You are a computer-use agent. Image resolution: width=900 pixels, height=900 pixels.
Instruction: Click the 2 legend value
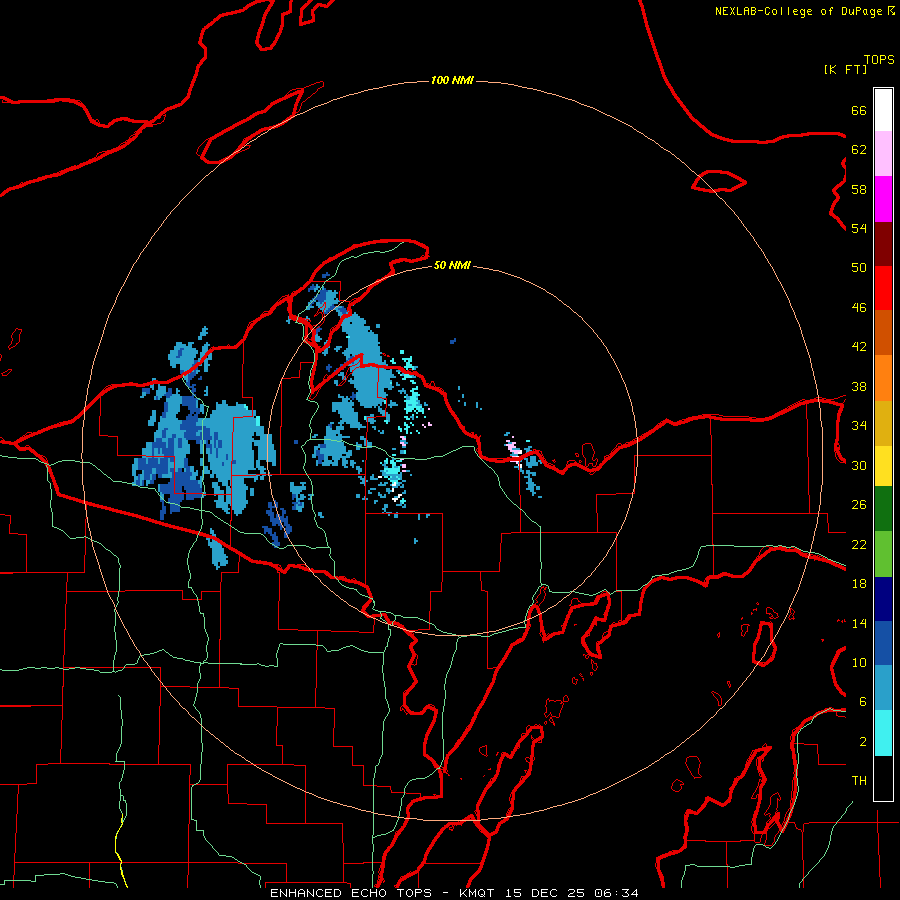(x=863, y=742)
